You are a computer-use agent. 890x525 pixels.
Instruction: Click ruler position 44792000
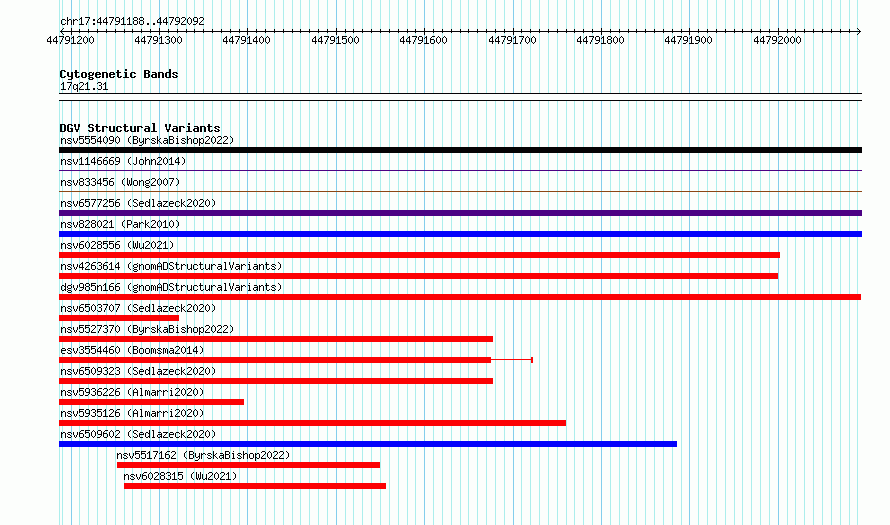tap(778, 40)
